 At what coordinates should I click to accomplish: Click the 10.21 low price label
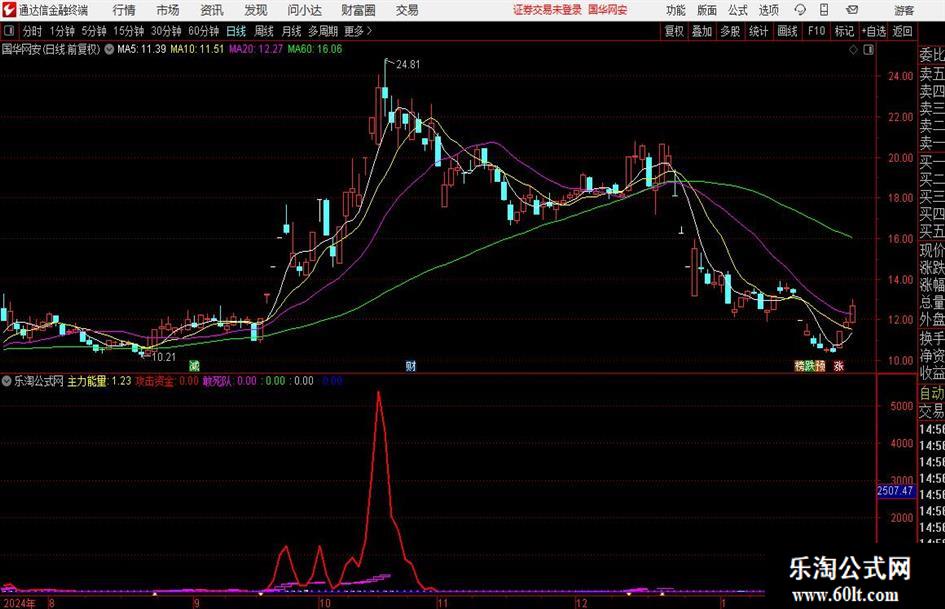point(163,357)
